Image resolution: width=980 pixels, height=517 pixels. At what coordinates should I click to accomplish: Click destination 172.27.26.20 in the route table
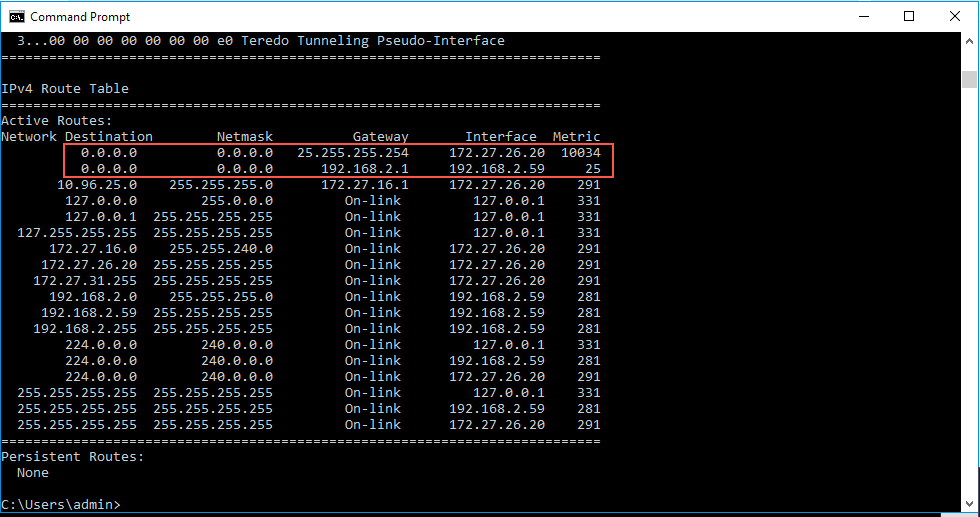(x=89, y=264)
